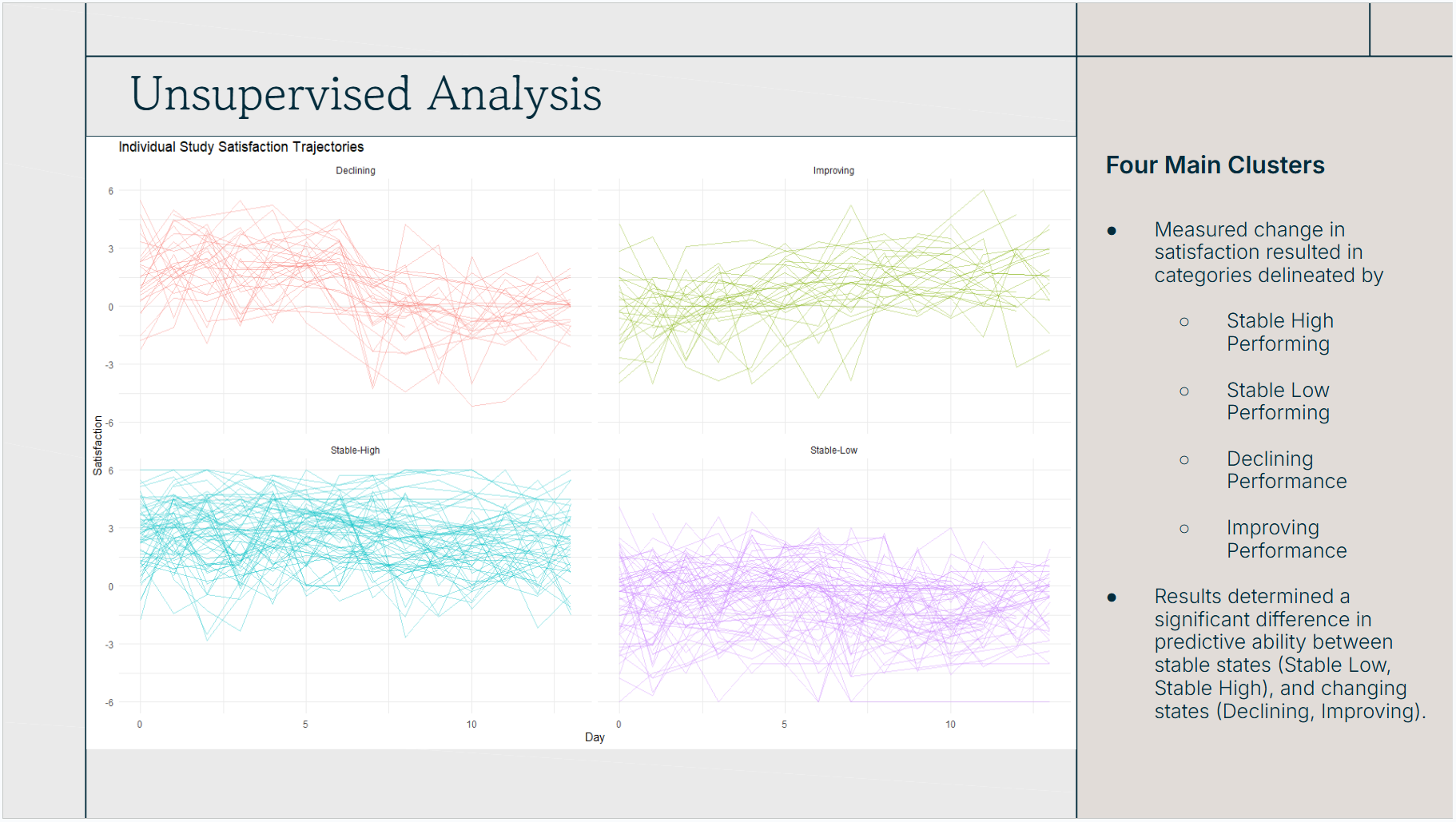The image size is (1456, 822).
Task: Select the vertical "Satisfaction" y-axis label
Action: [97, 445]
